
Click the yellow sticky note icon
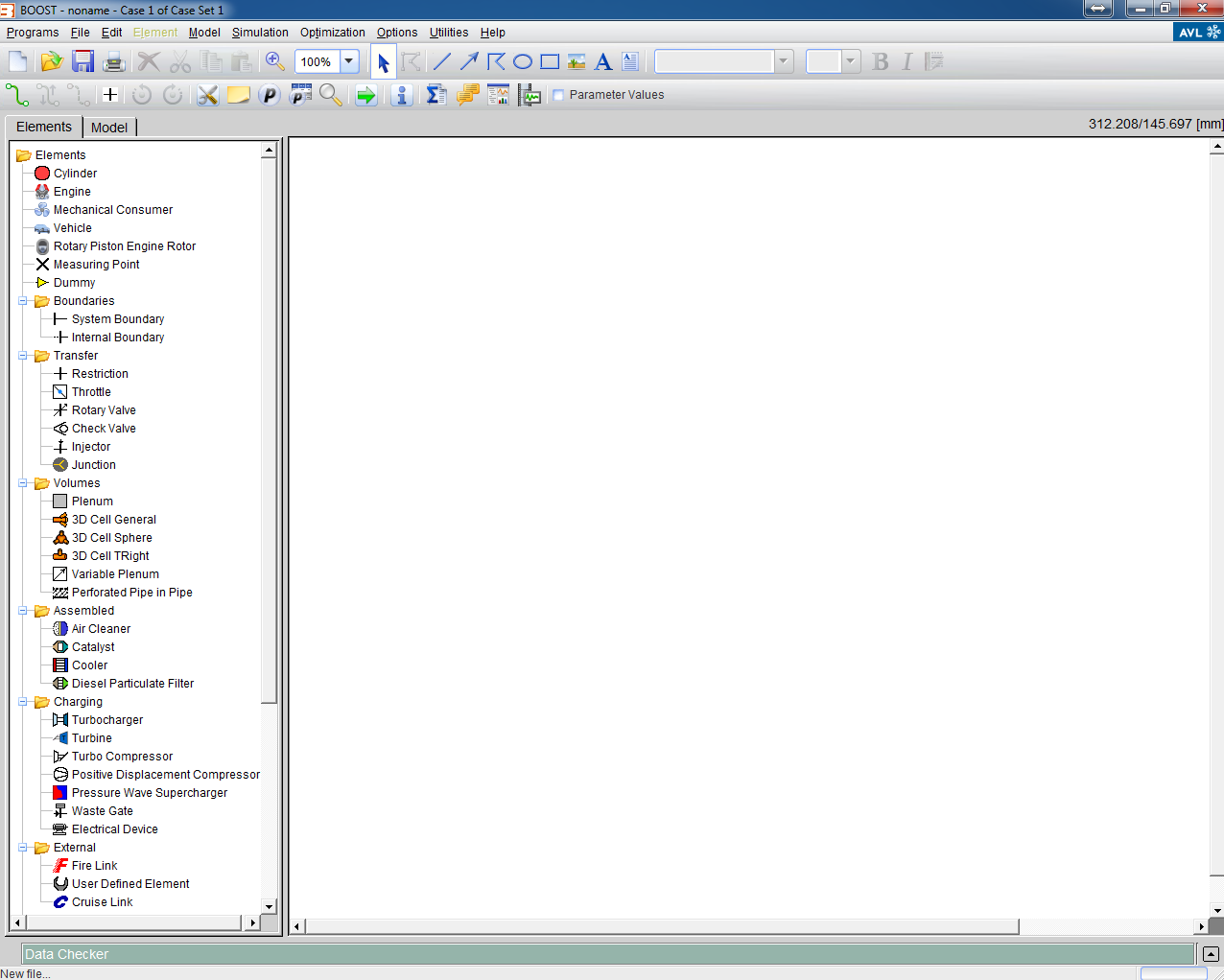tap(238, 95)
